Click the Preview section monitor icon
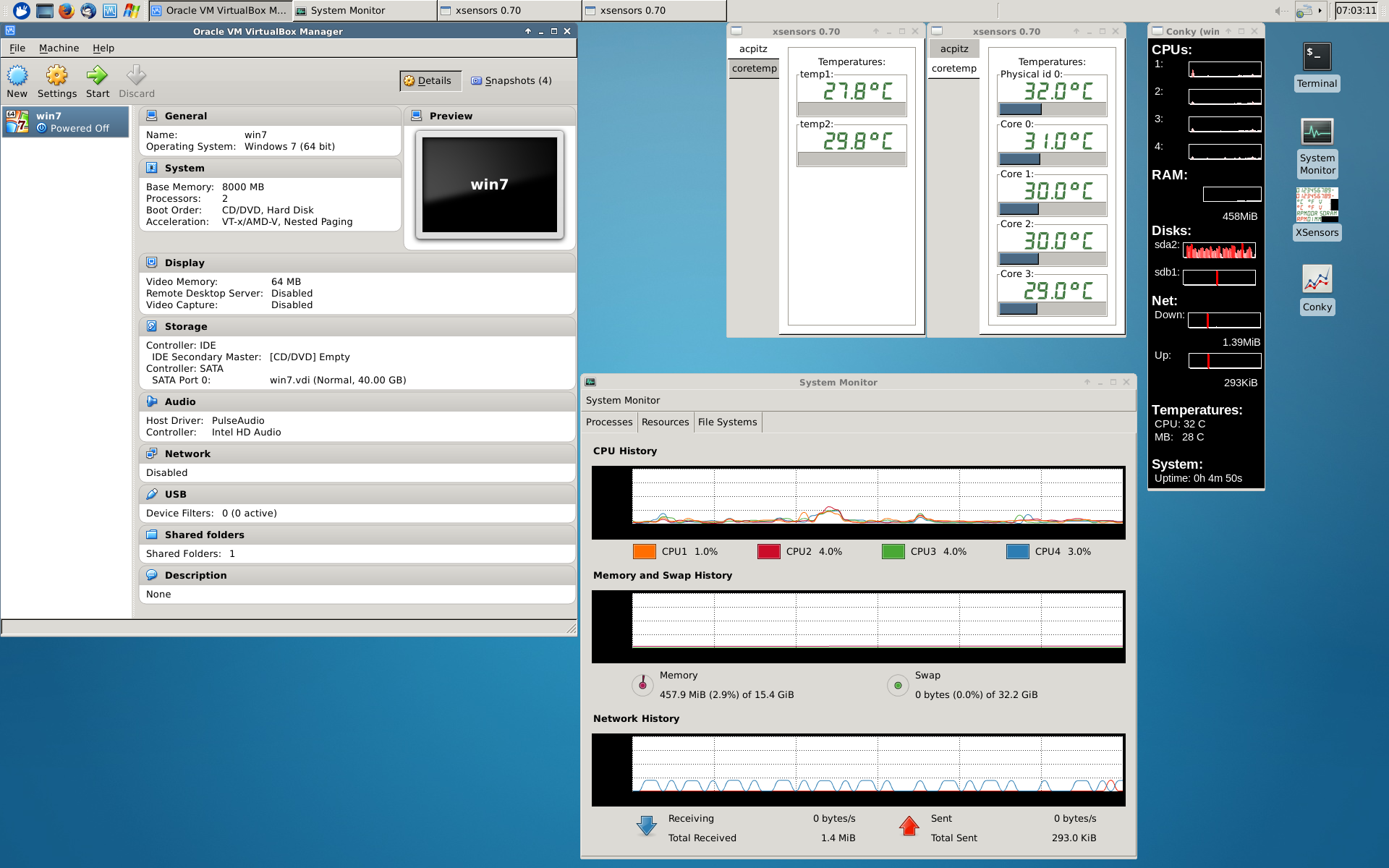This screenshot has width=1389, height=868. click(417, 116)
